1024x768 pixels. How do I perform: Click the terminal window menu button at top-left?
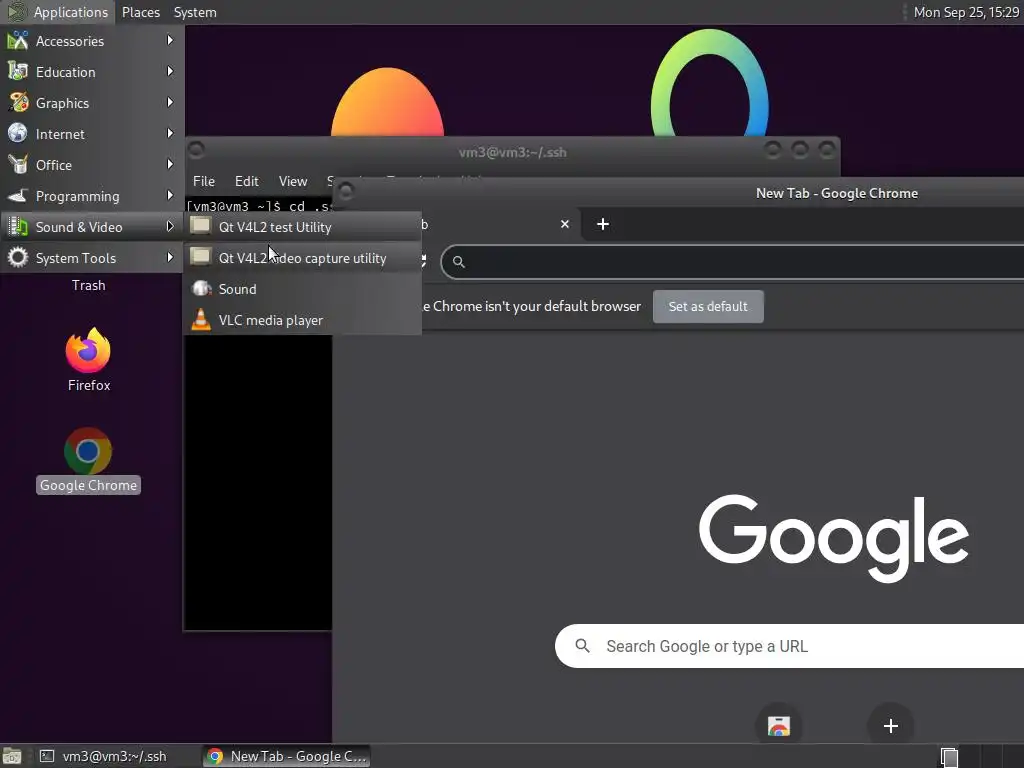point(197,151)
